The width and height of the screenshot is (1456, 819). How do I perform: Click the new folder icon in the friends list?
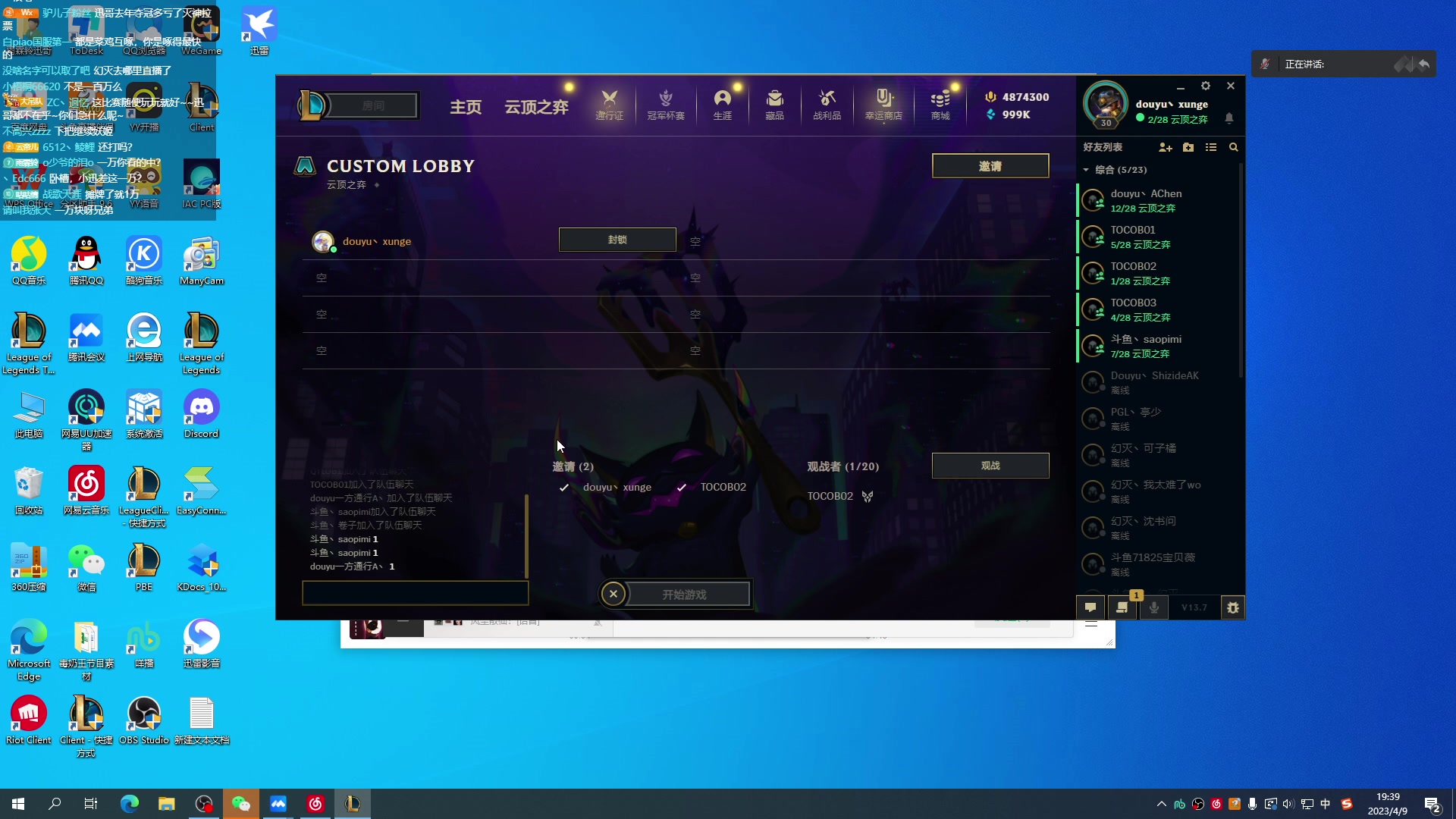coord(1188,147)
